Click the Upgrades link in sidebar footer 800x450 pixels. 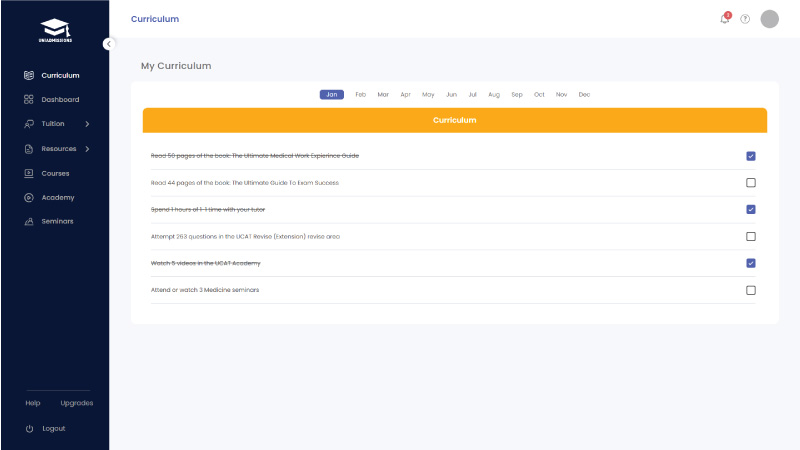77,403
